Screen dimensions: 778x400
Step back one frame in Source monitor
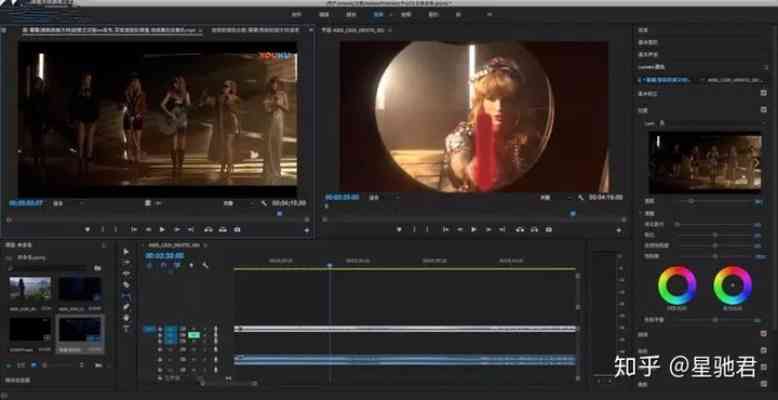point(148,229)
